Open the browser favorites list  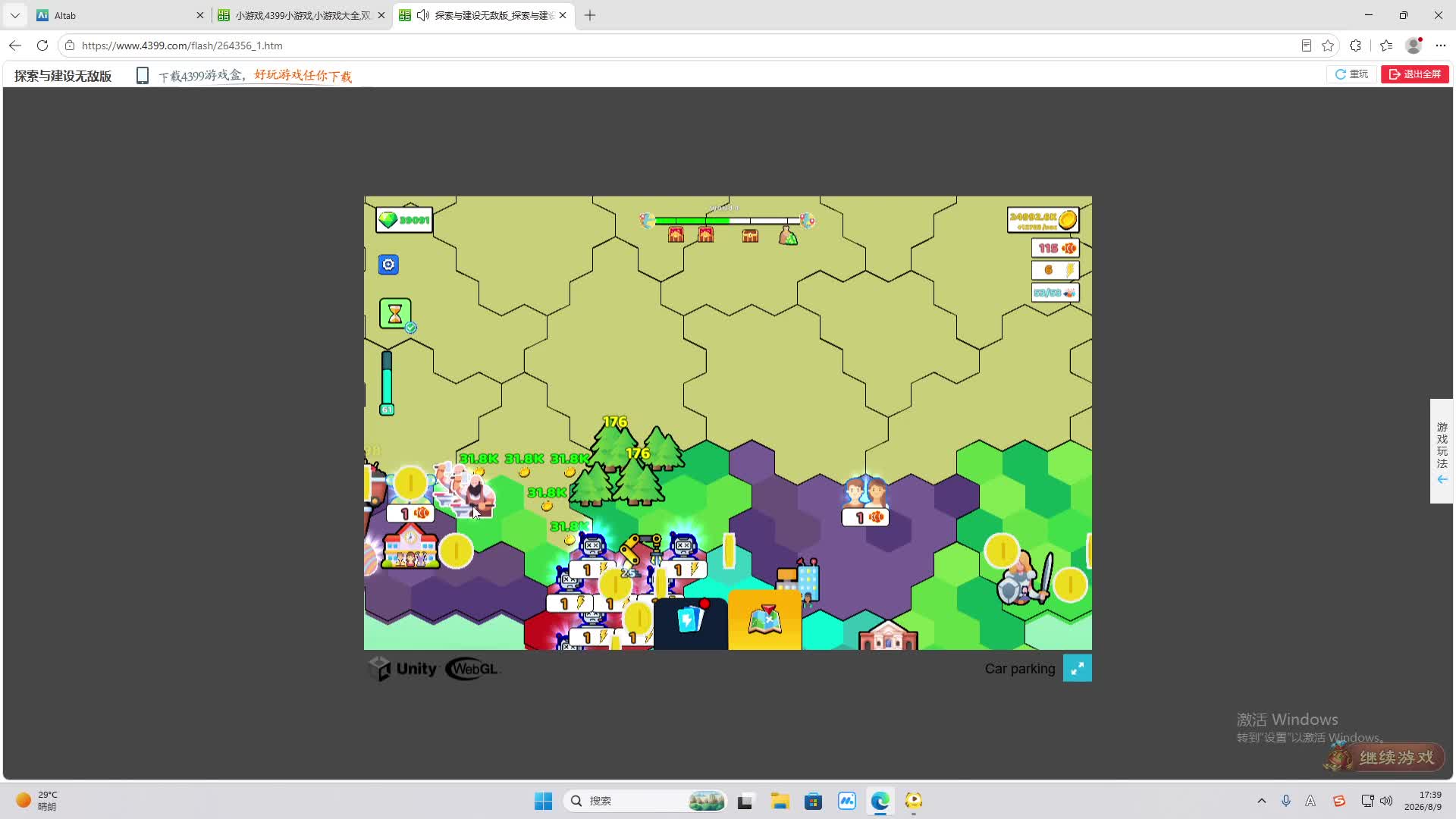click(1386, 45)
